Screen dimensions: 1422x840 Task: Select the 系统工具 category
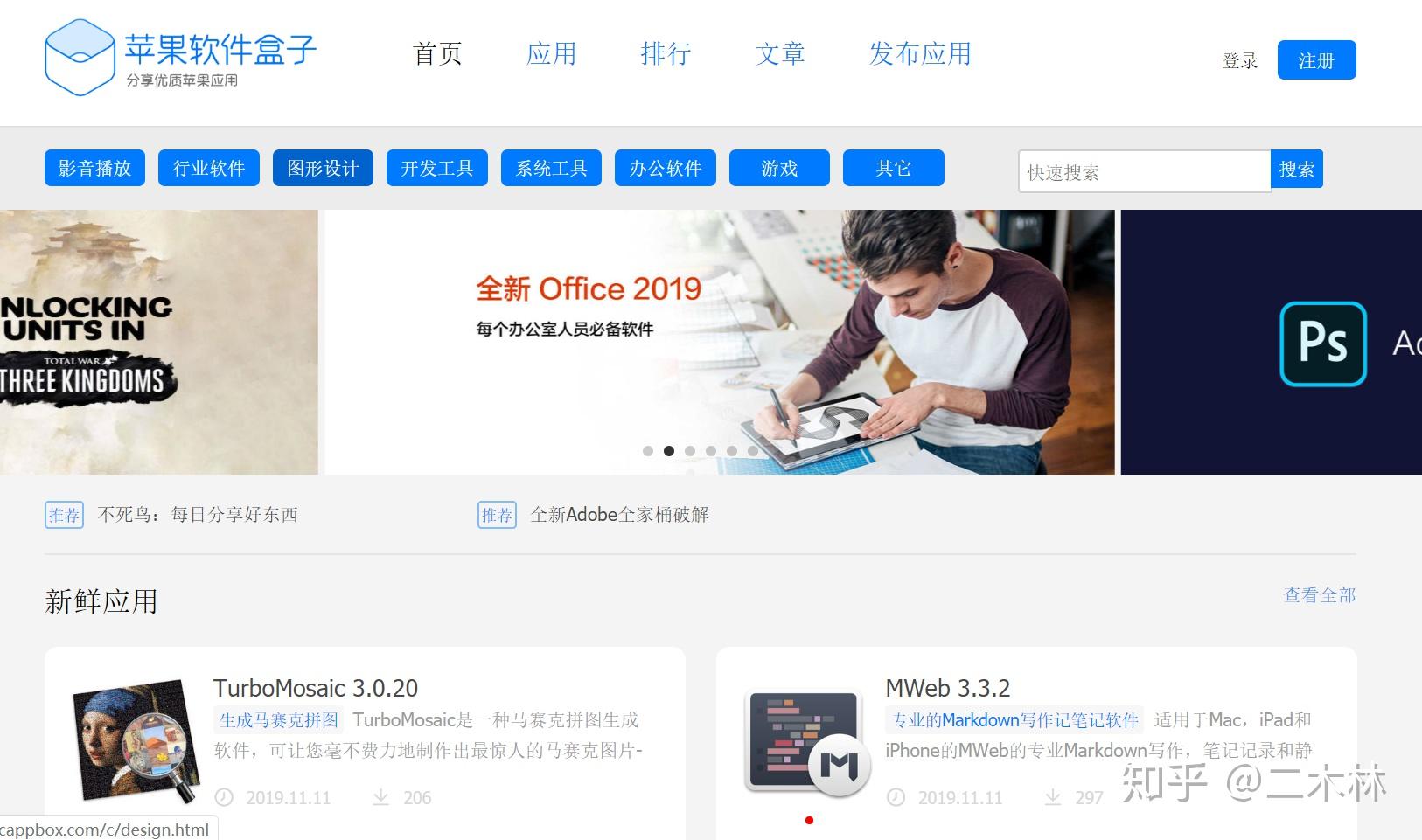(x=551, y=168)
